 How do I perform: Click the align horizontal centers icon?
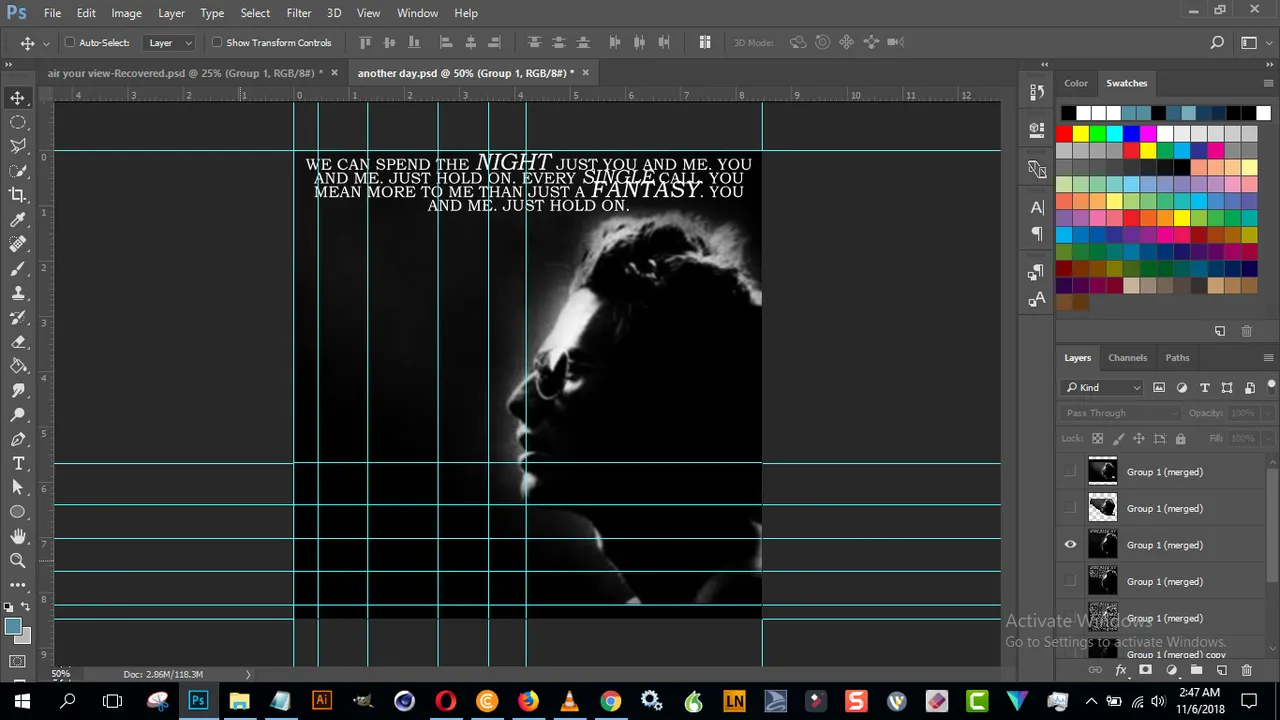(470, 42)
